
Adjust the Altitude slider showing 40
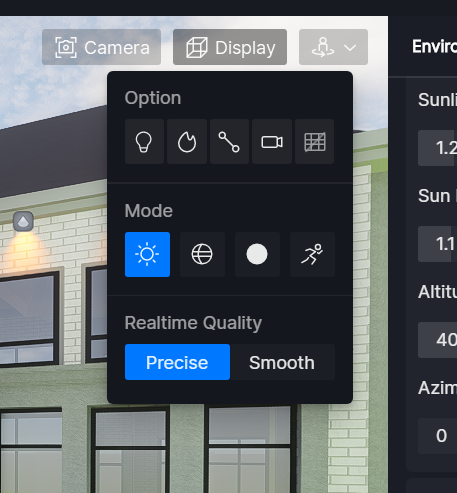click(x=437, y=340)
